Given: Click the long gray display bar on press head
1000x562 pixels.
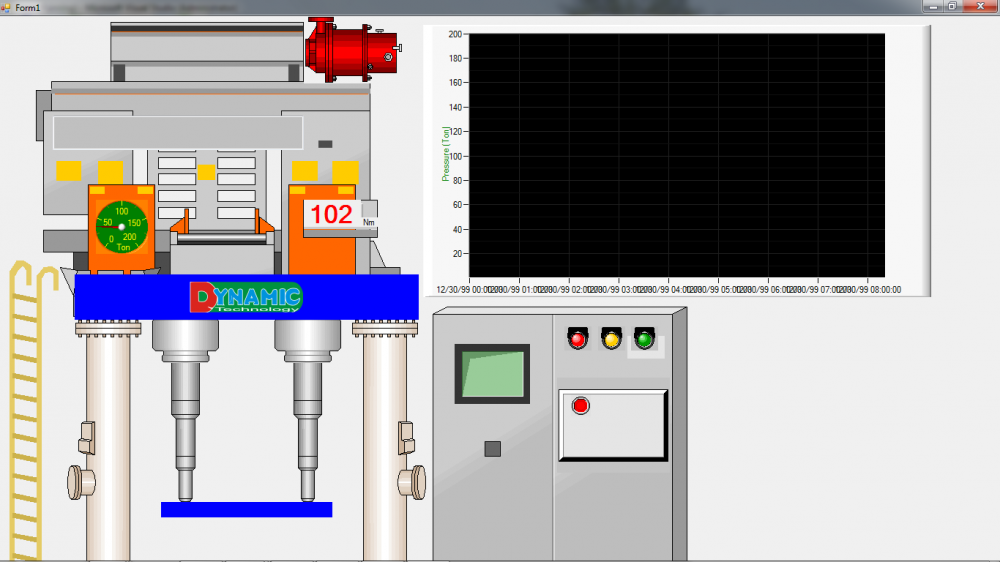Looking at the screenshot, I should [178, 133].
